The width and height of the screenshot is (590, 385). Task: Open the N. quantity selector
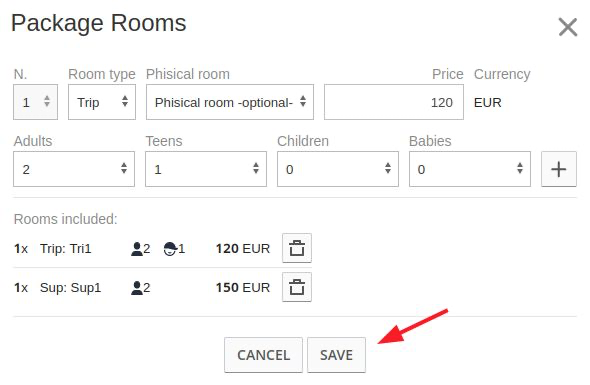coord(35,102)
